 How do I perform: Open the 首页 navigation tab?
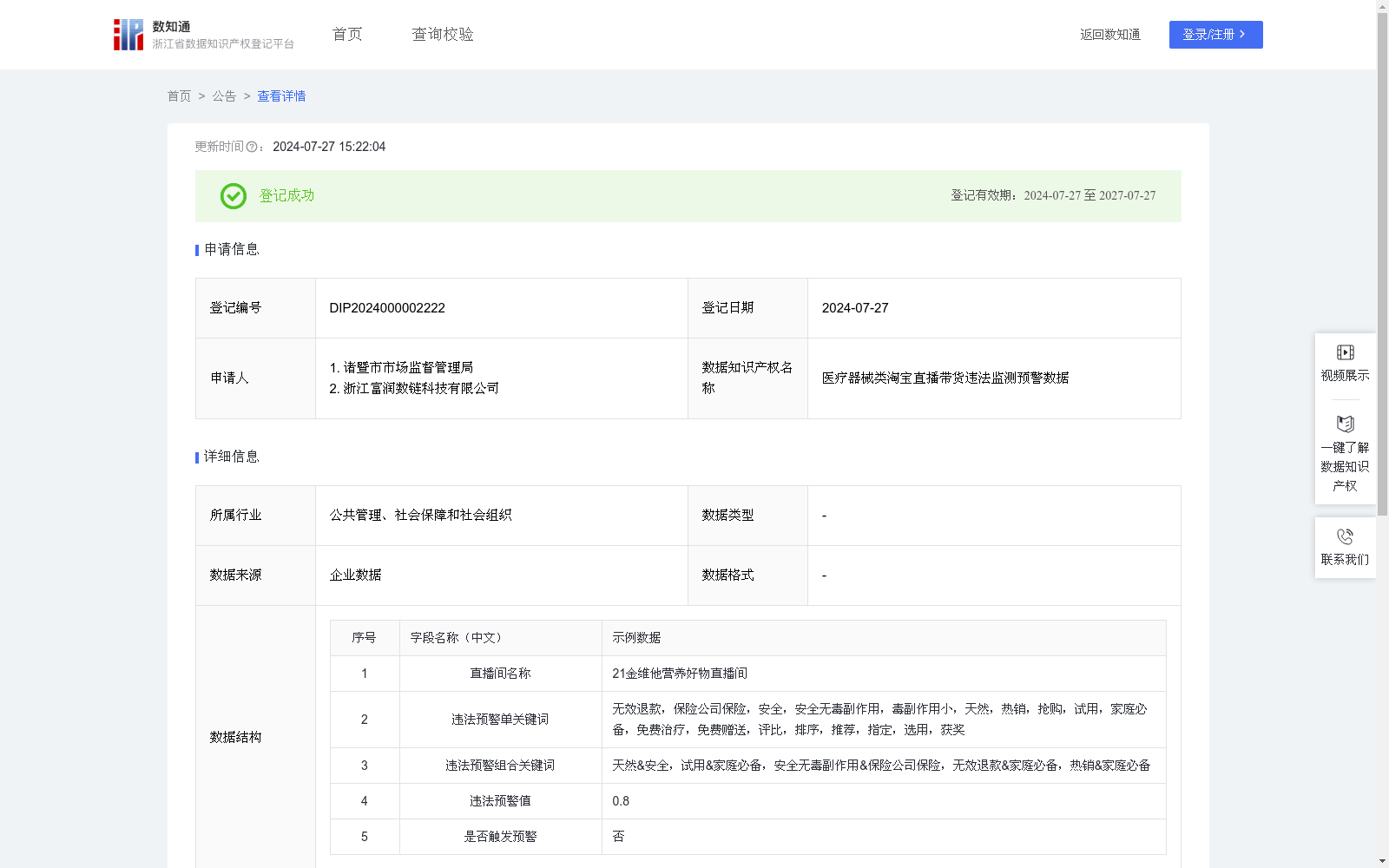[347, 35]
